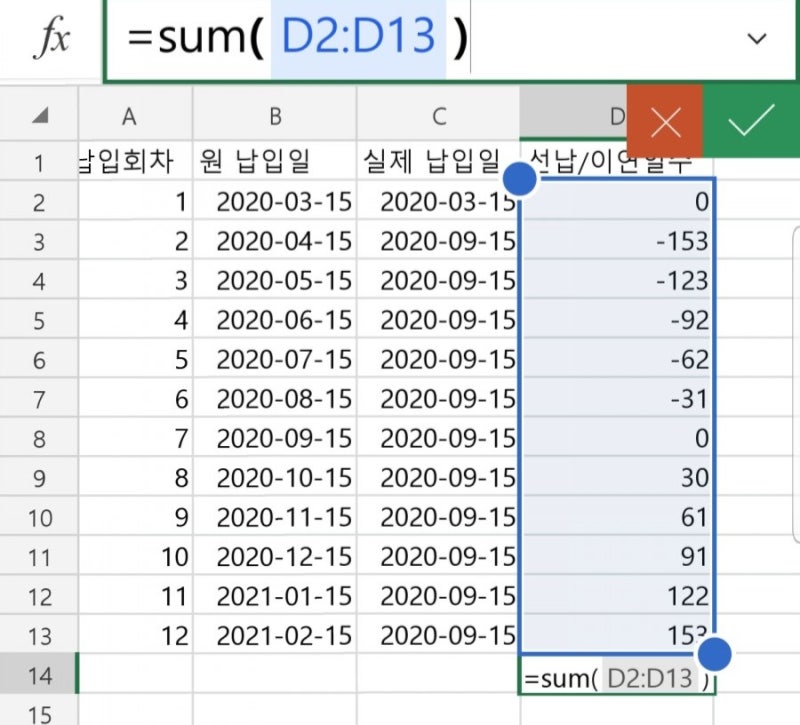Select cell with date 2021-01-15
This screenshot has height=725, width=800.
point(275,596)
